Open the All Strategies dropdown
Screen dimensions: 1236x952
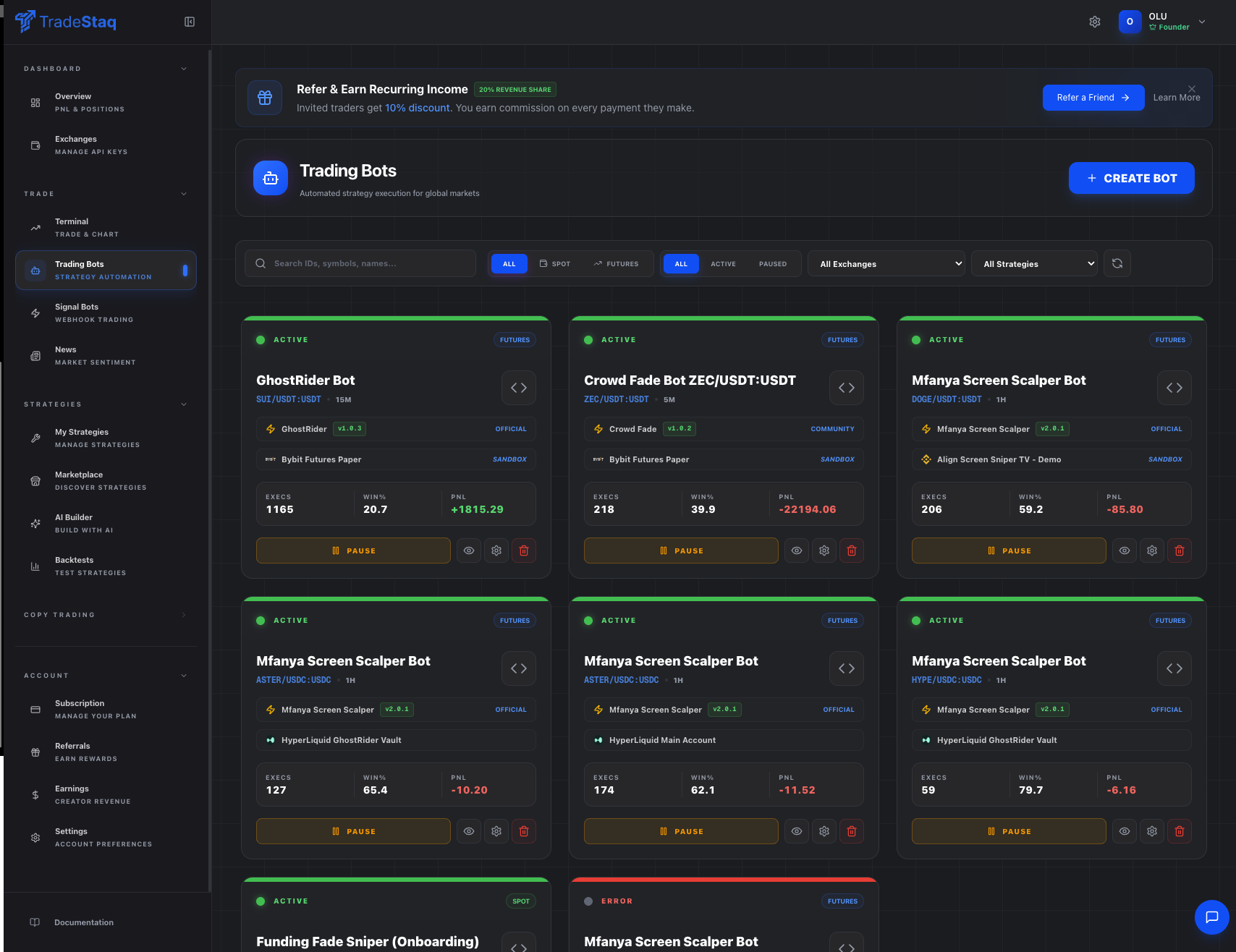1035,264
